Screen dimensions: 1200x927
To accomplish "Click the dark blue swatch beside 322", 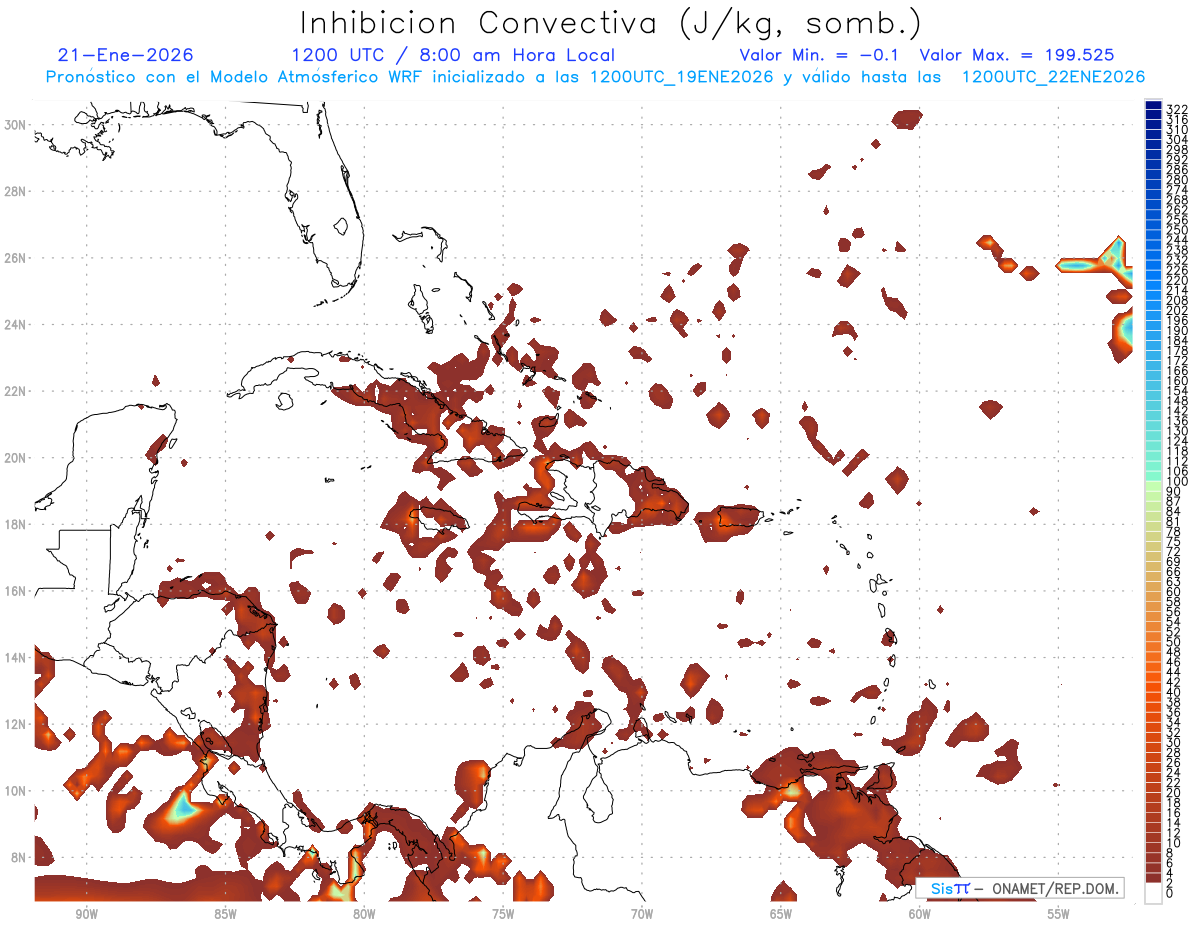I will point(1153,105).
